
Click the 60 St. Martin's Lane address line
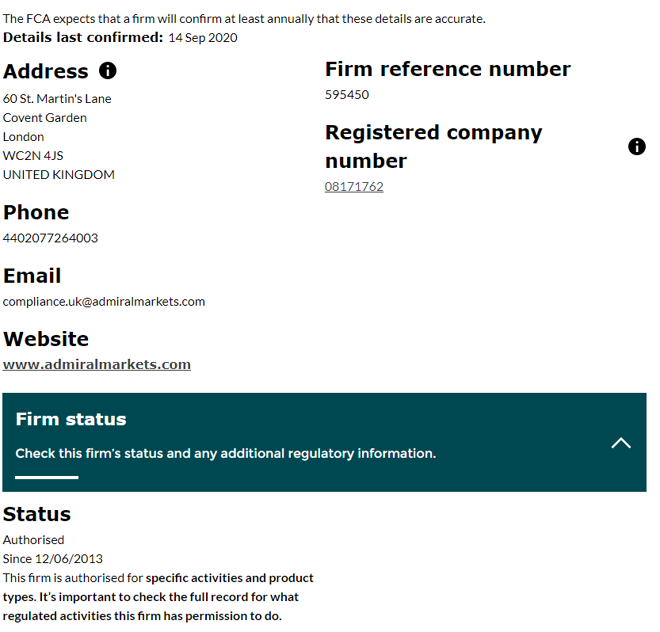tap(57, 99)
